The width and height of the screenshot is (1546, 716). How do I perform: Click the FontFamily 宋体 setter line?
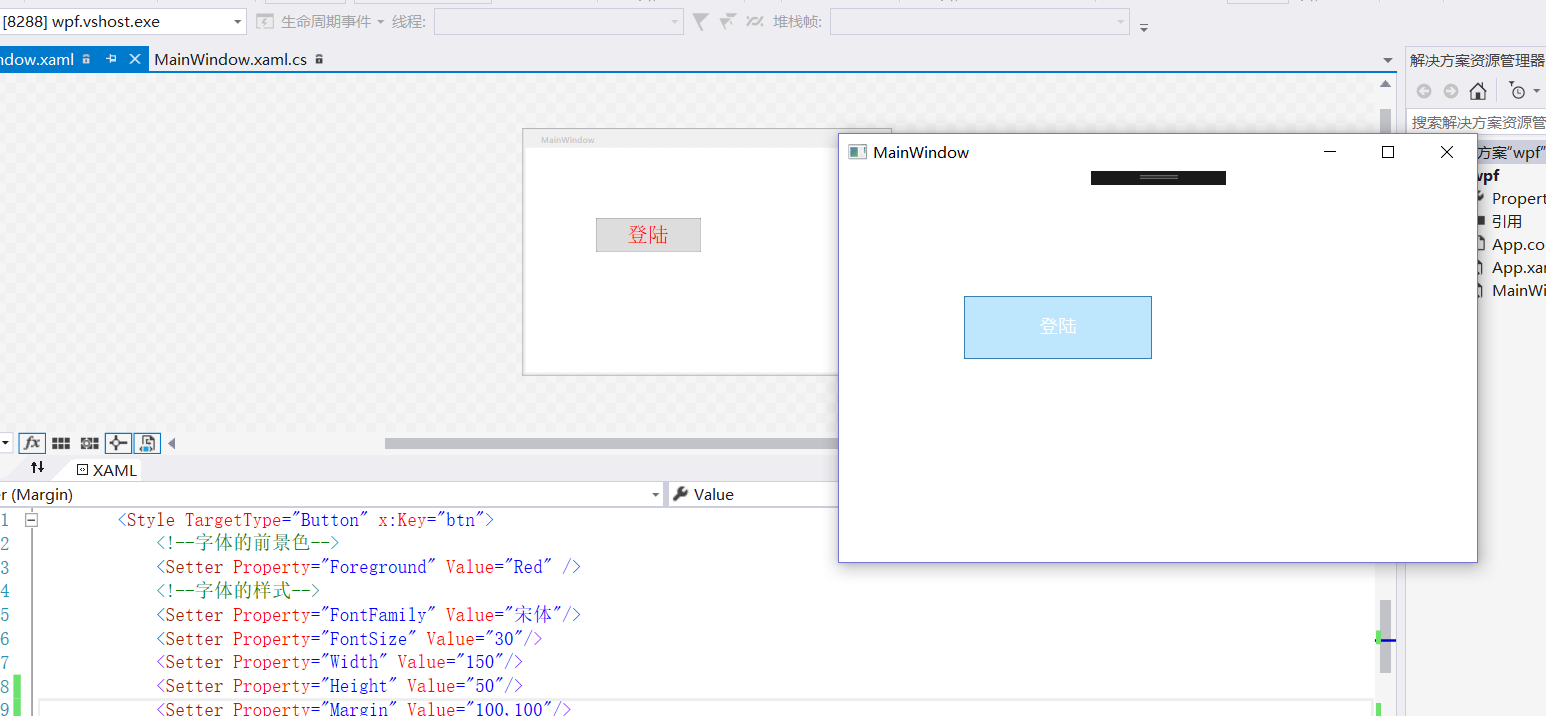click(x=368, y=615)
